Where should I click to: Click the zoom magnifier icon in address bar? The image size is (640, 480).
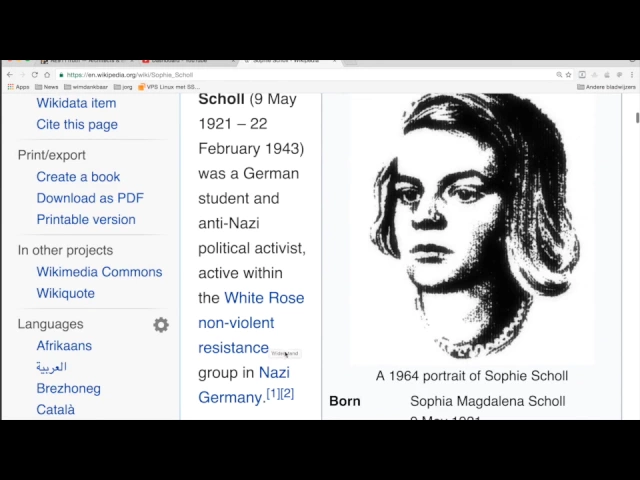coord(559,75)
